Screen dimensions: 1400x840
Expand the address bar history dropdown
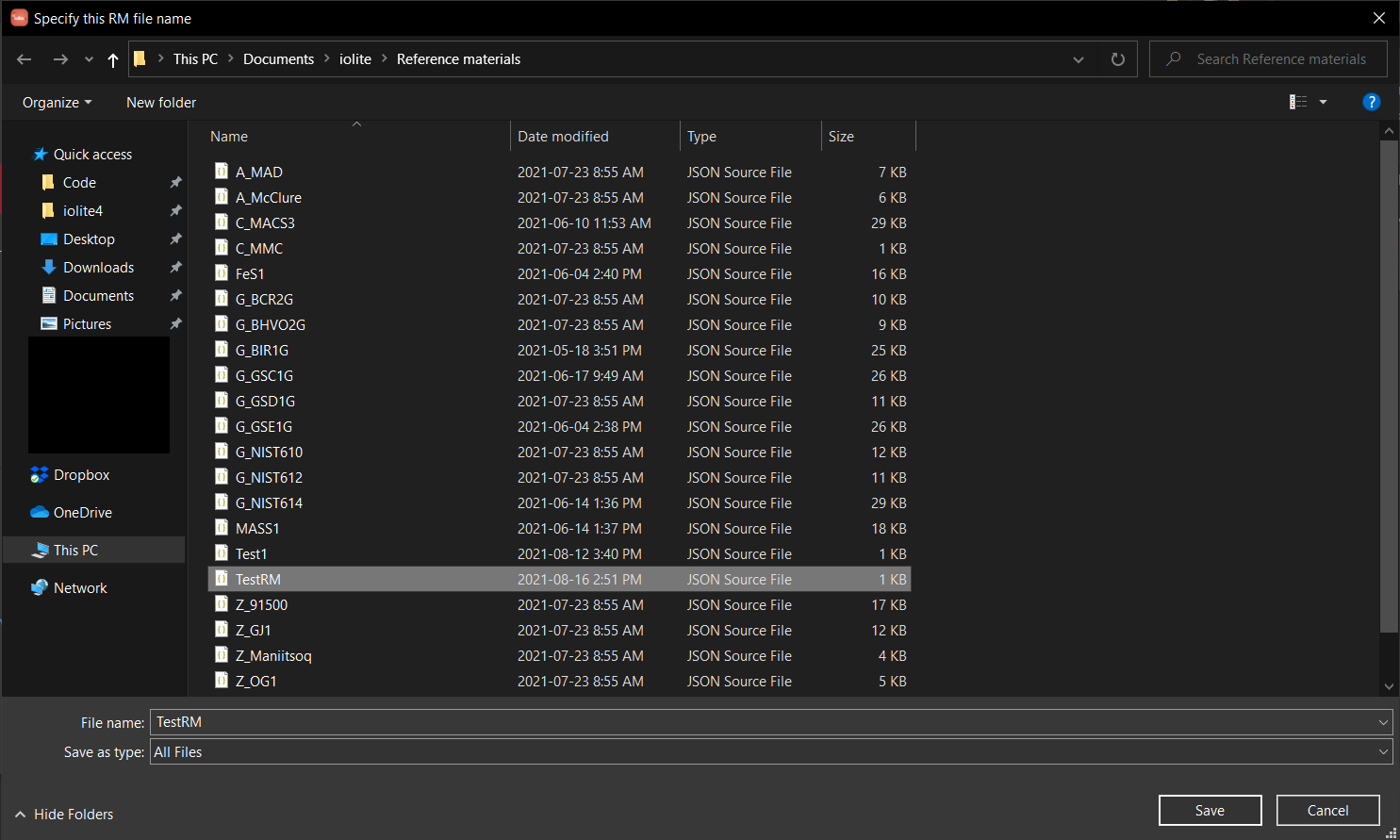[x=1079, y=59]
